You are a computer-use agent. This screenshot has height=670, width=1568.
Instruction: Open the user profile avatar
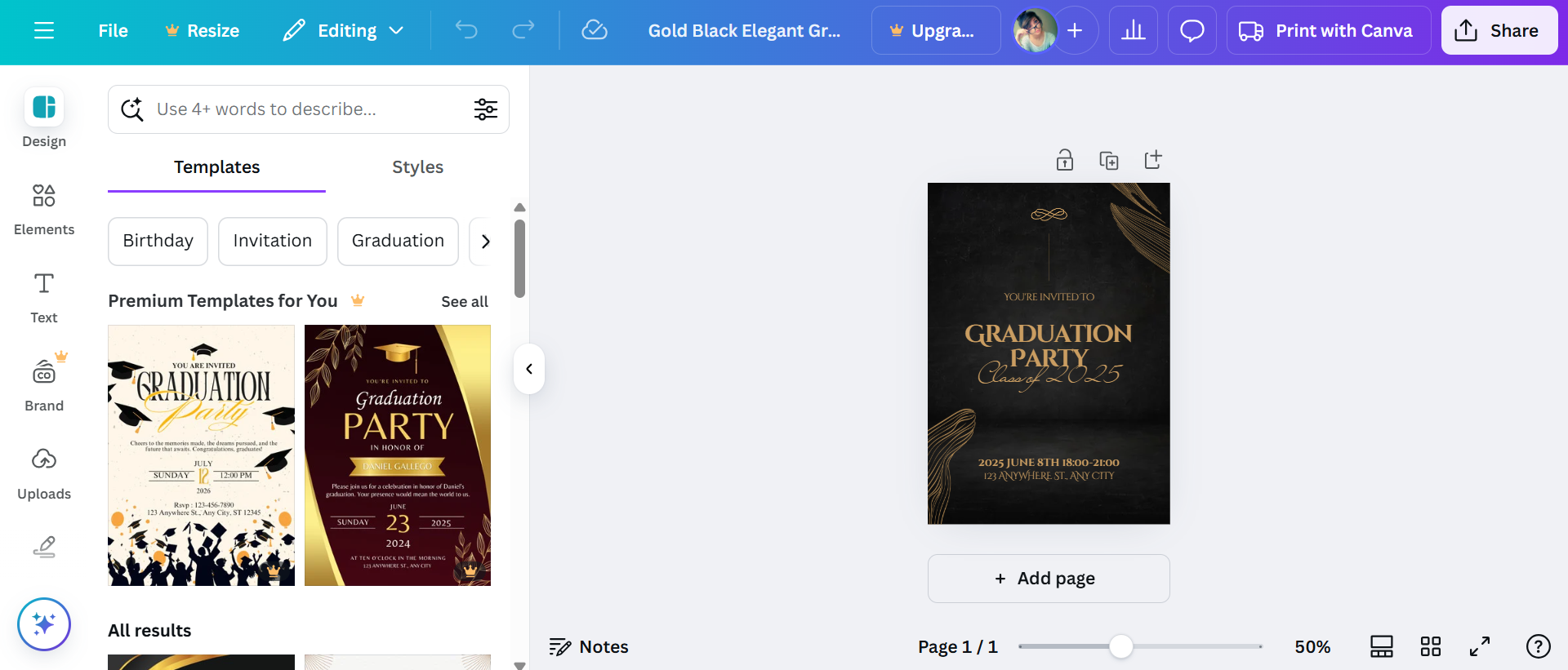pos(1034,30)
